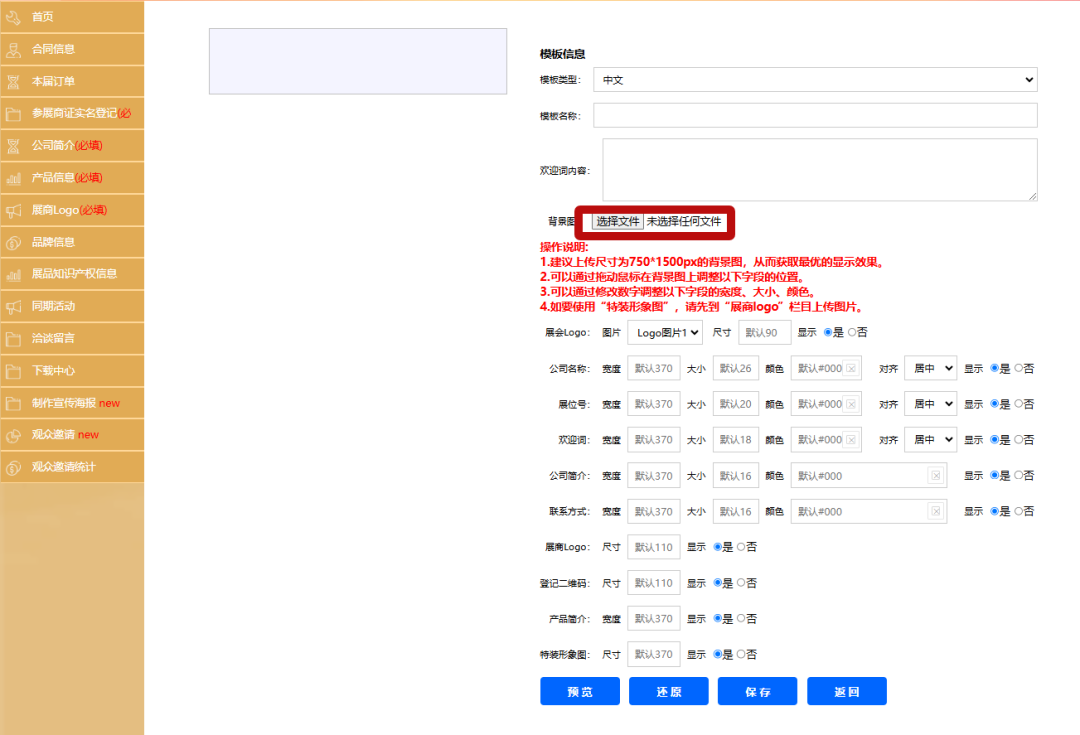Click the folder icon beside 下载中心
The width and height of the screenshot is (1080, 735).
click(13, 371)
